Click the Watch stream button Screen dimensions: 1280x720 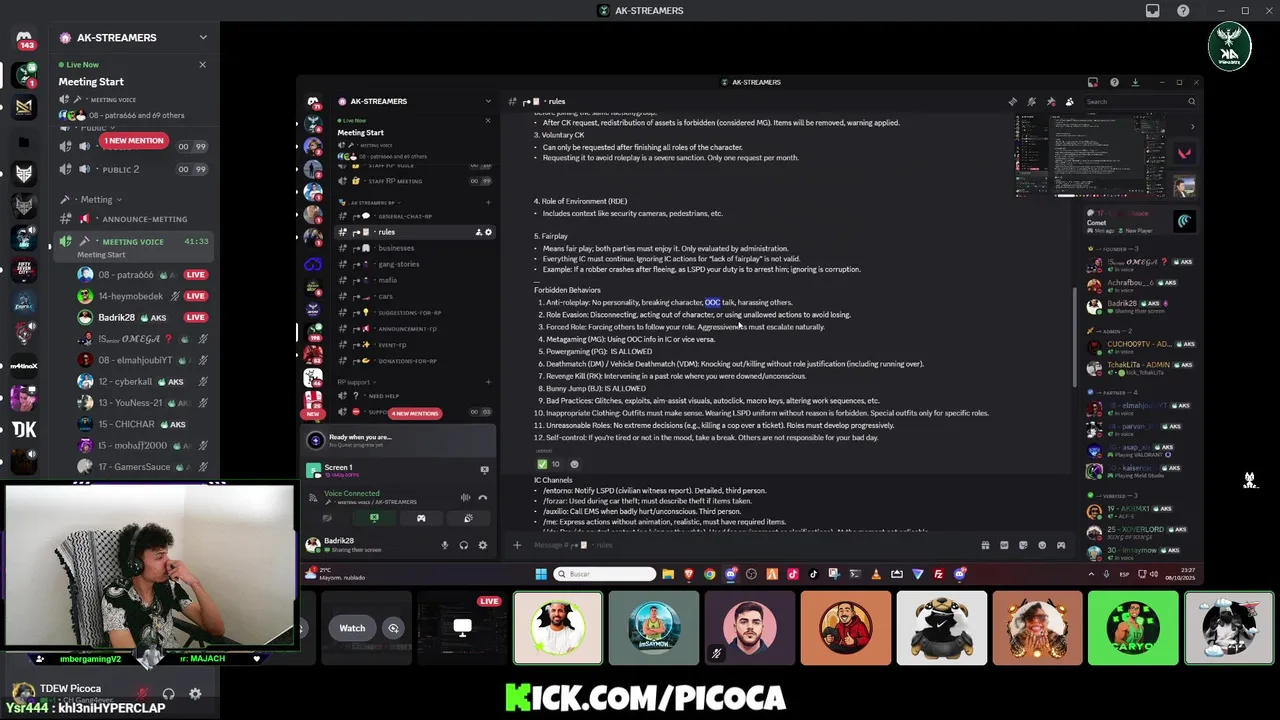(352, 628)
